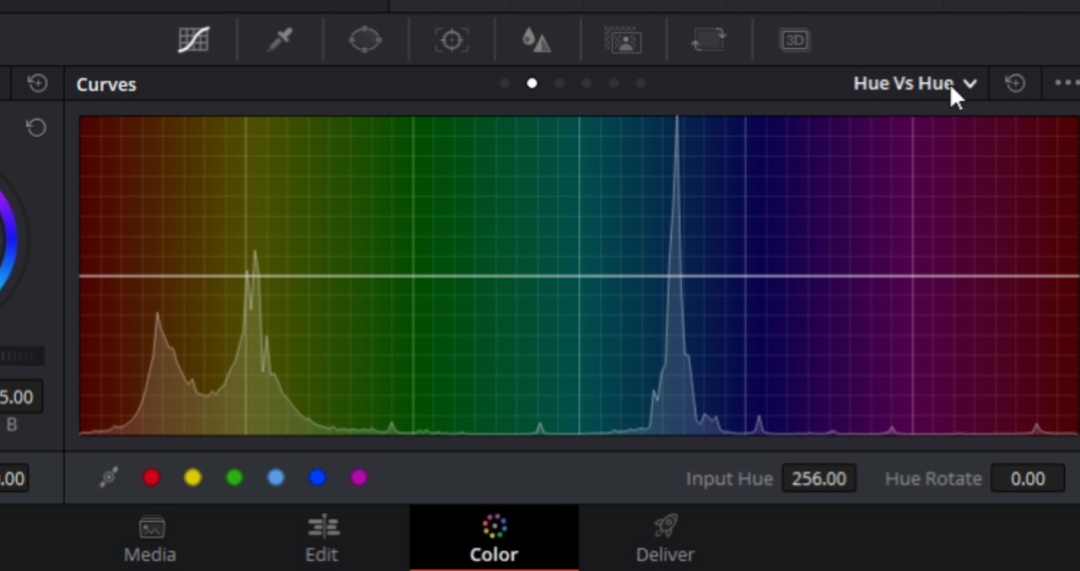Open the Key palette
1080x571 pixels.
[x=623, y=40]
